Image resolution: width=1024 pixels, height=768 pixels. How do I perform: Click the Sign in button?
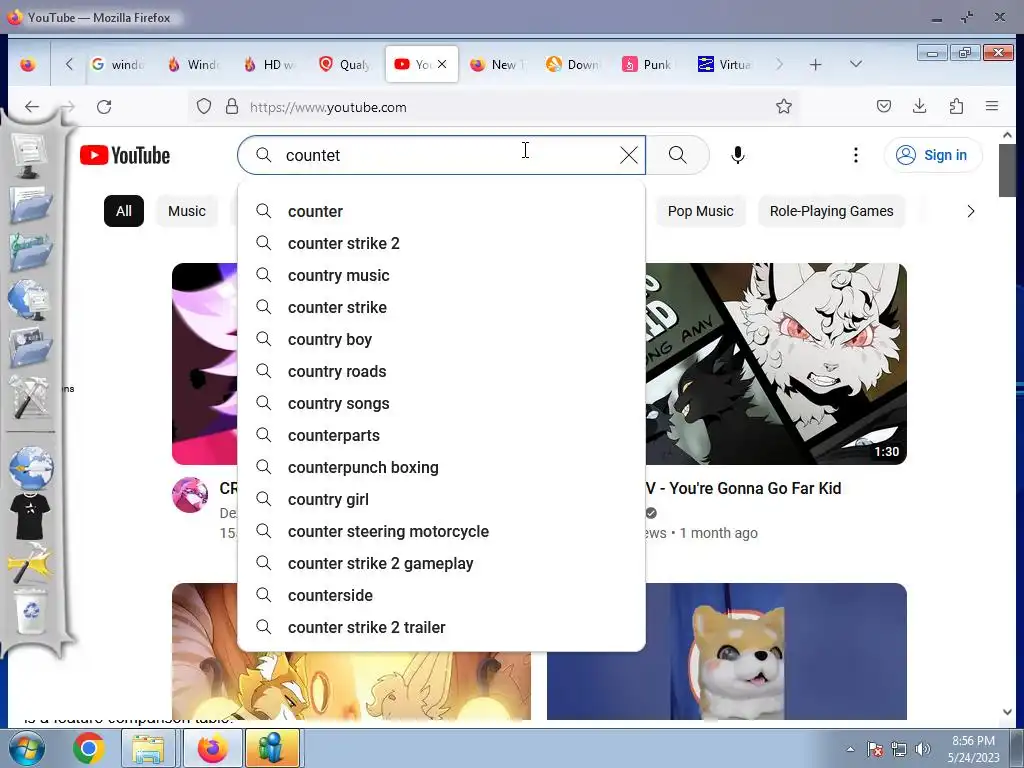[x=933, y=155]
